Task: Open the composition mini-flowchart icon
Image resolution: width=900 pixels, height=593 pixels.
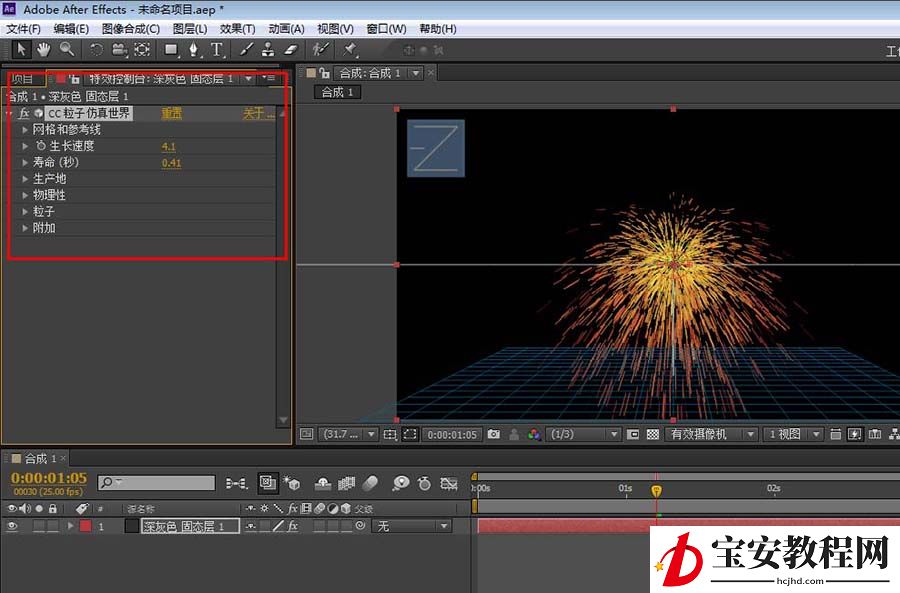Action: (236, 483)
